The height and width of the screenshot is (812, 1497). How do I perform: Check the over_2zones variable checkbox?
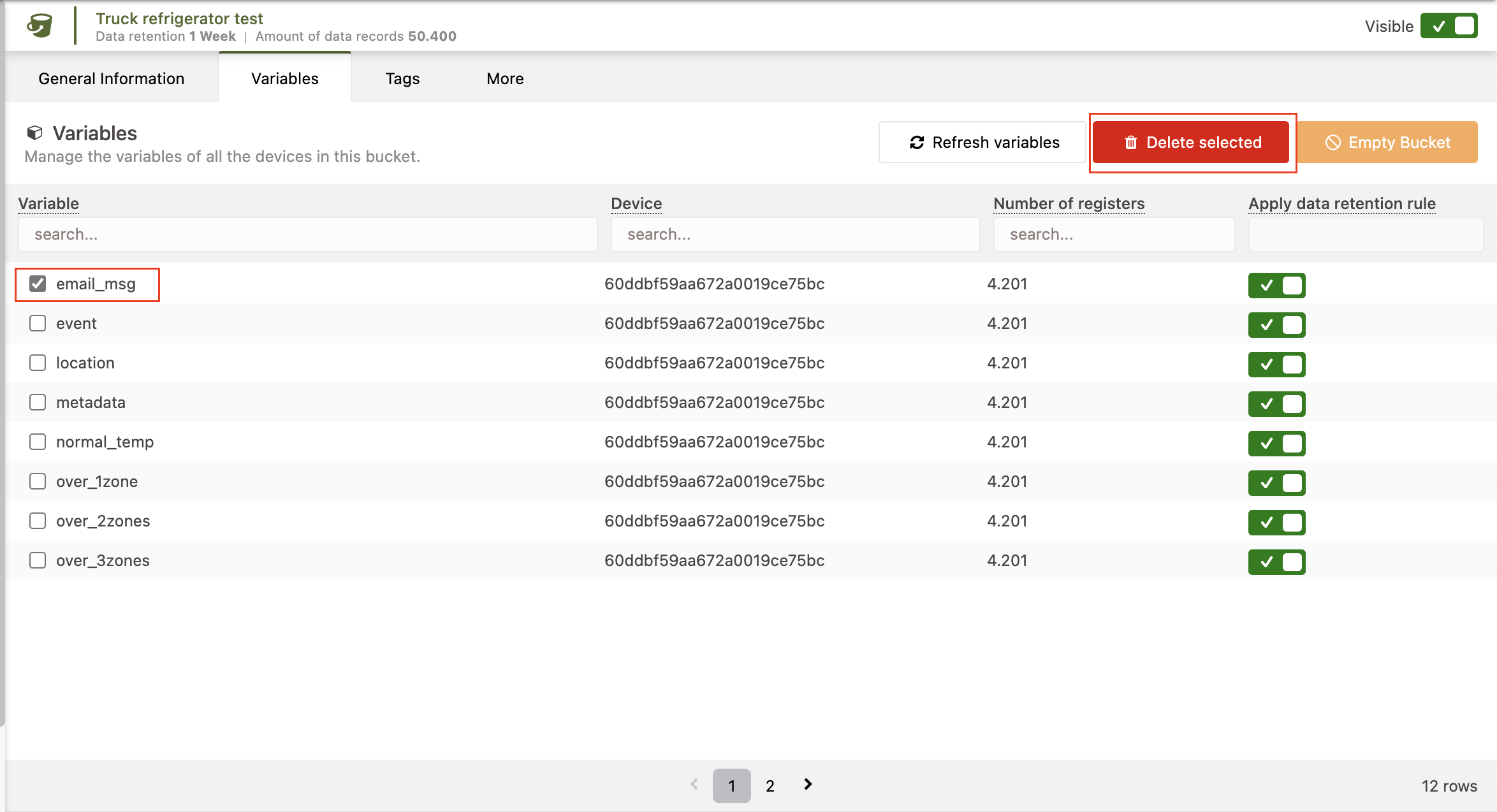pyautogui.click(x=38, y=521)
